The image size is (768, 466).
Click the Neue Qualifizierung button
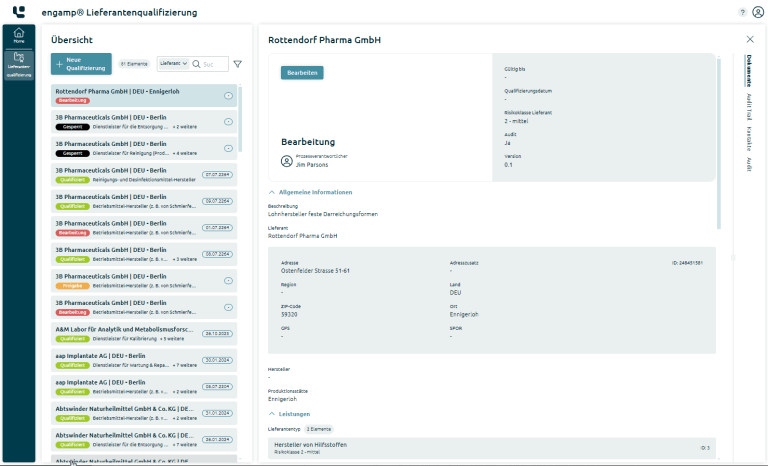(81, 64)
